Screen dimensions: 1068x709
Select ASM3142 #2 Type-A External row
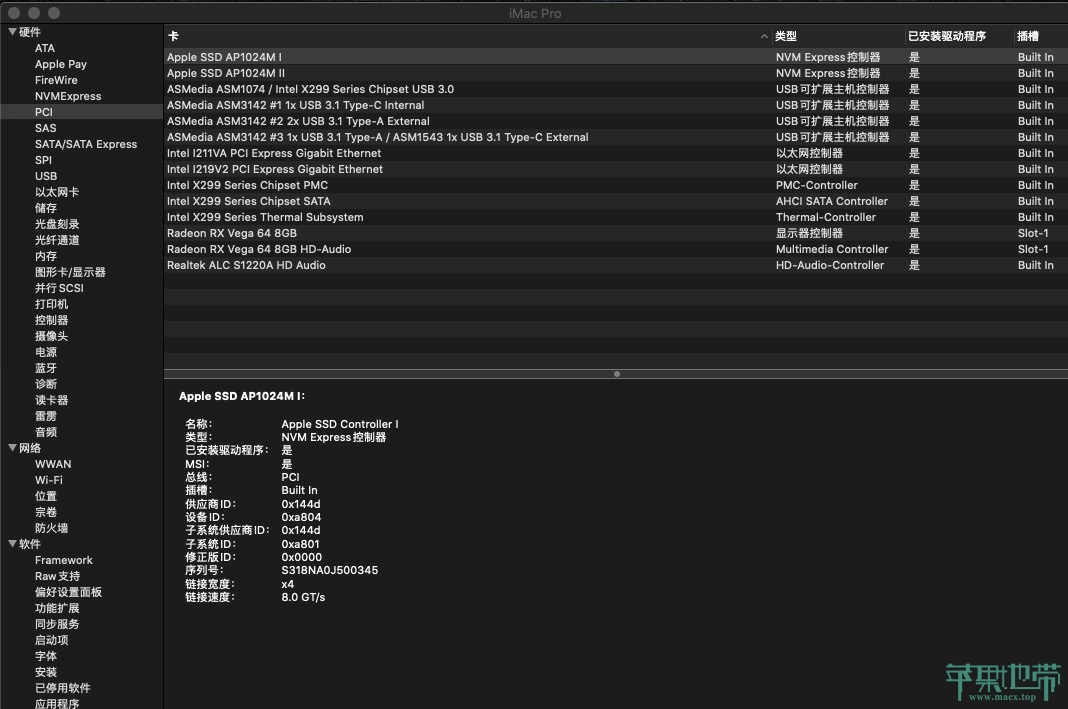616,121
